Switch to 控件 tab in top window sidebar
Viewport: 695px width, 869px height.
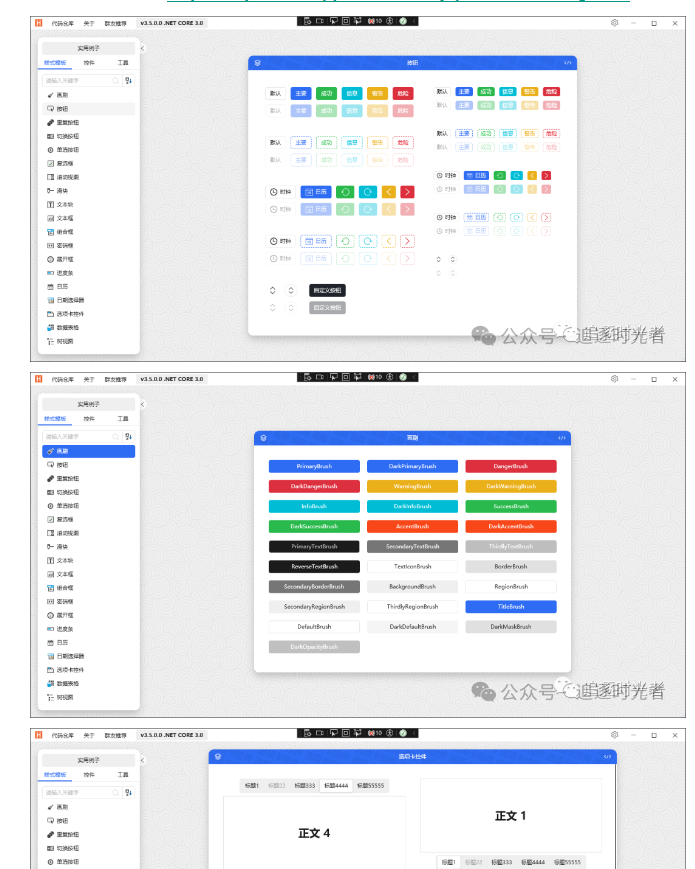coord(89,63)
